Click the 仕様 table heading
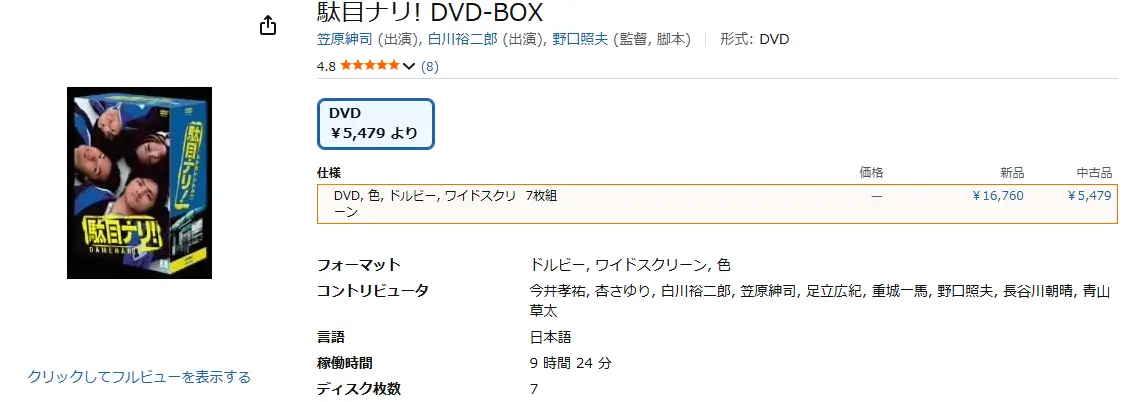The width and height of the screenshot is (1129, 402). tap(329, 172)
